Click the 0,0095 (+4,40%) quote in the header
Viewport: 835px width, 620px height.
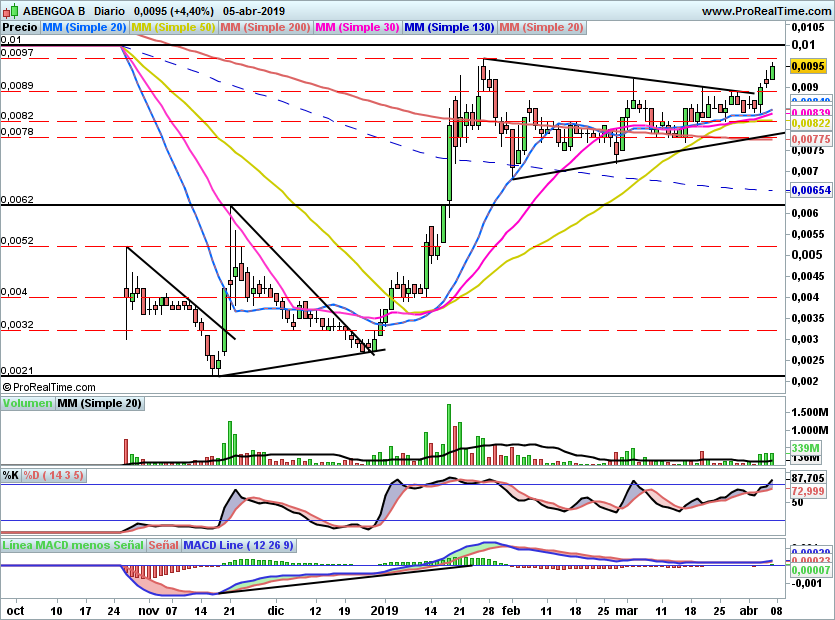[x=174, y=11]
